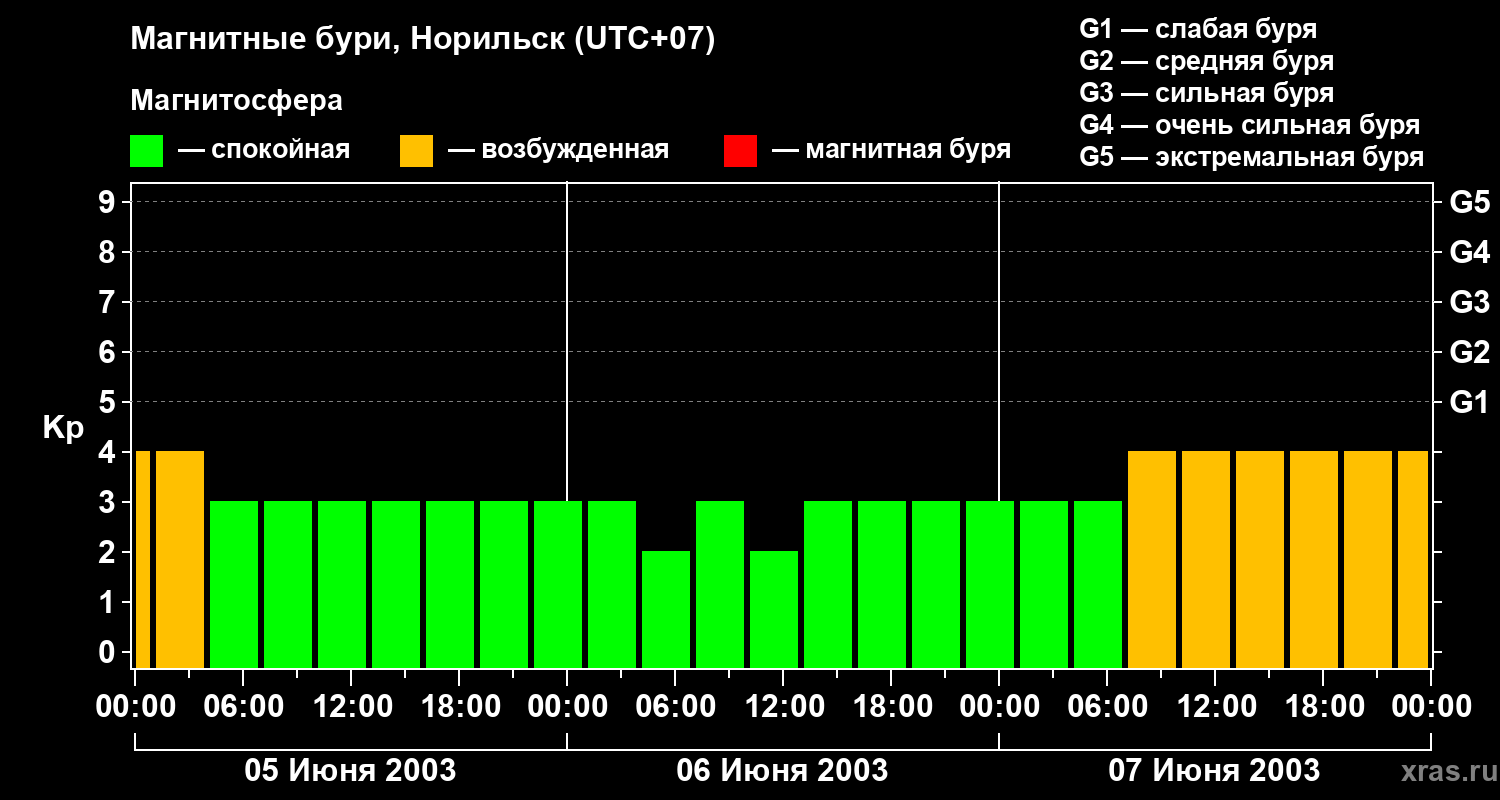This screenshot has height=800, width=1500.
Task: Click the second Kp 2 bar on 06 June
Action: coord(774,609)
